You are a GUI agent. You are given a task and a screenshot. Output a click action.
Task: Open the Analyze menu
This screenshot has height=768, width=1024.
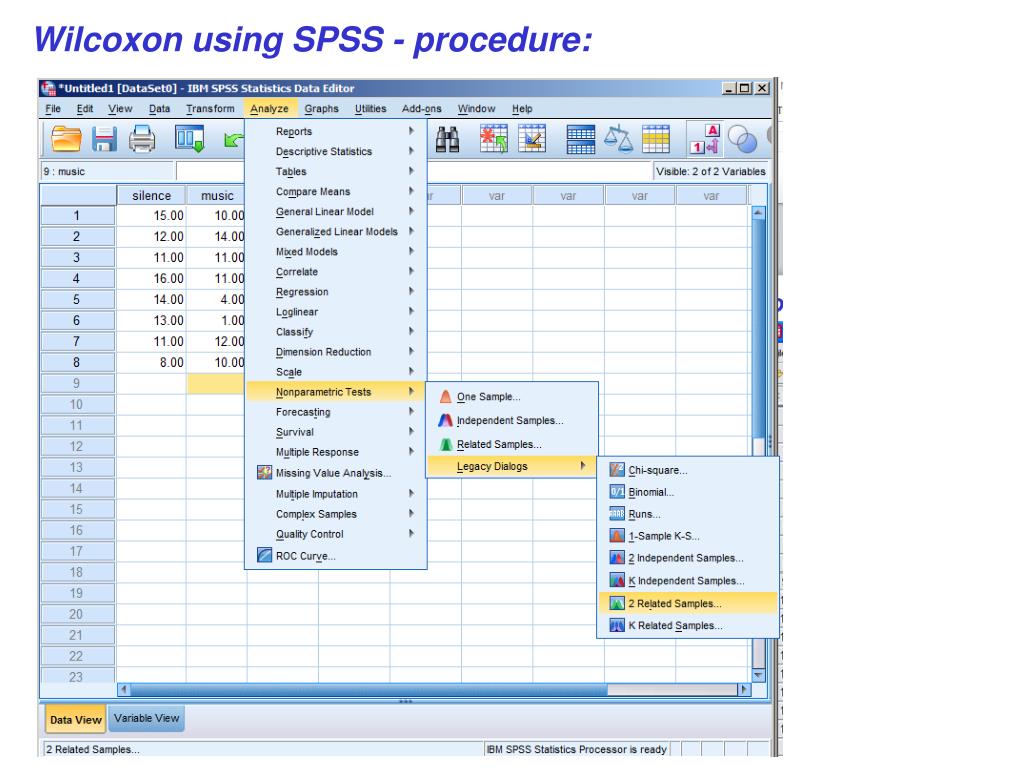coord(269,108)
